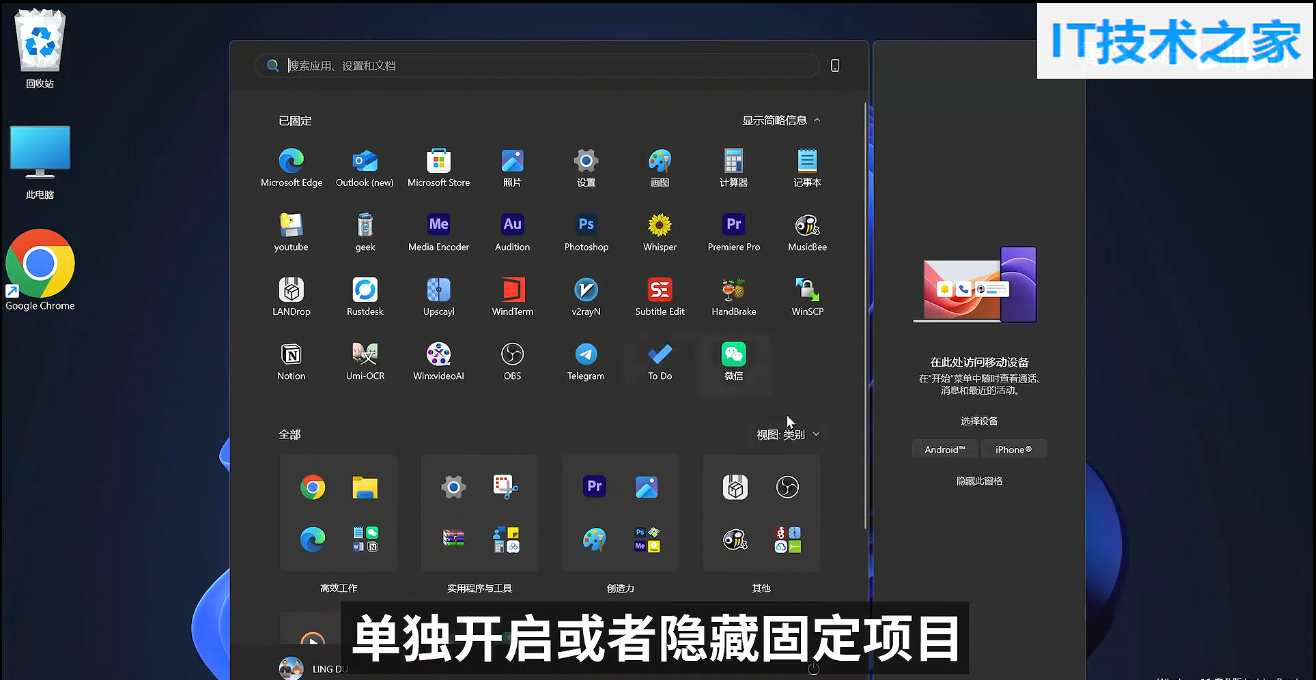The height and width of the screenshot is (680, 1316).
Task: Launch the 画图 Paint app
Action: tap(660, 167)
